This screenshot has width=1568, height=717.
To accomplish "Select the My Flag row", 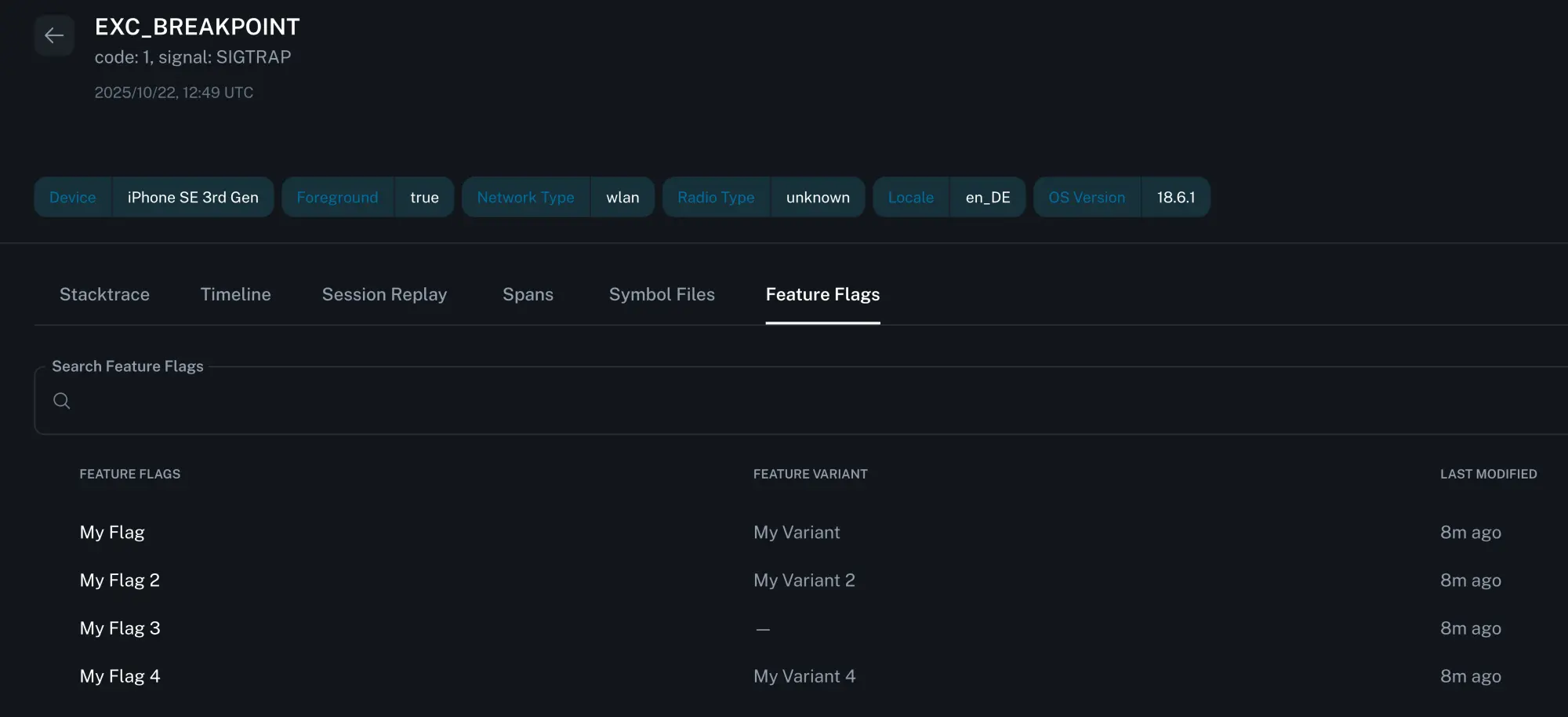I will pos(112,532).
